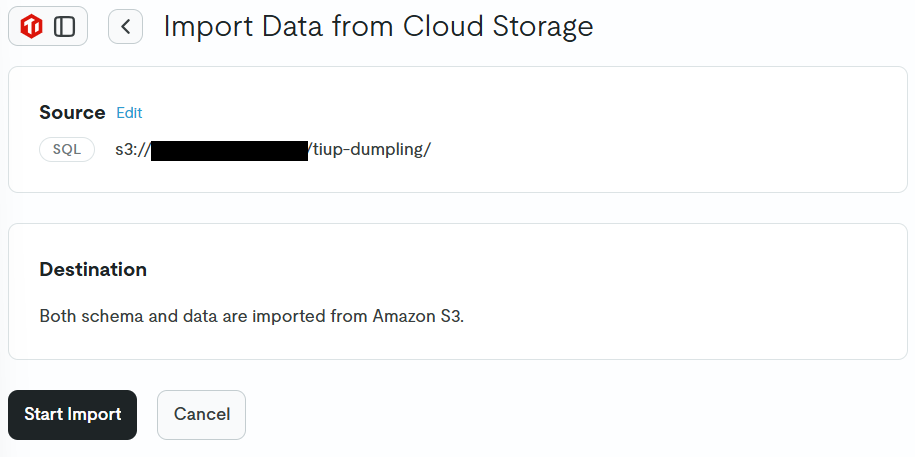Toggle the sidebar panel icon
This screenshot has height=457, width=915.
65,27
